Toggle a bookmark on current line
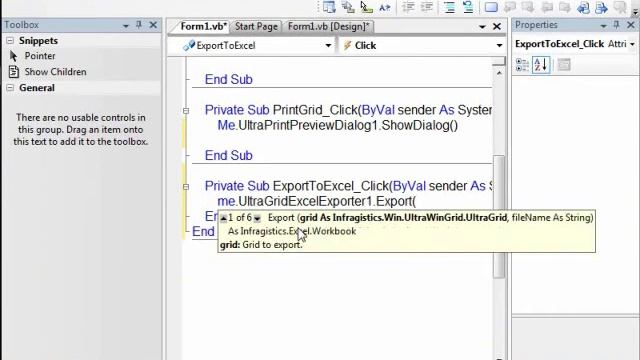 click(491, 7)
